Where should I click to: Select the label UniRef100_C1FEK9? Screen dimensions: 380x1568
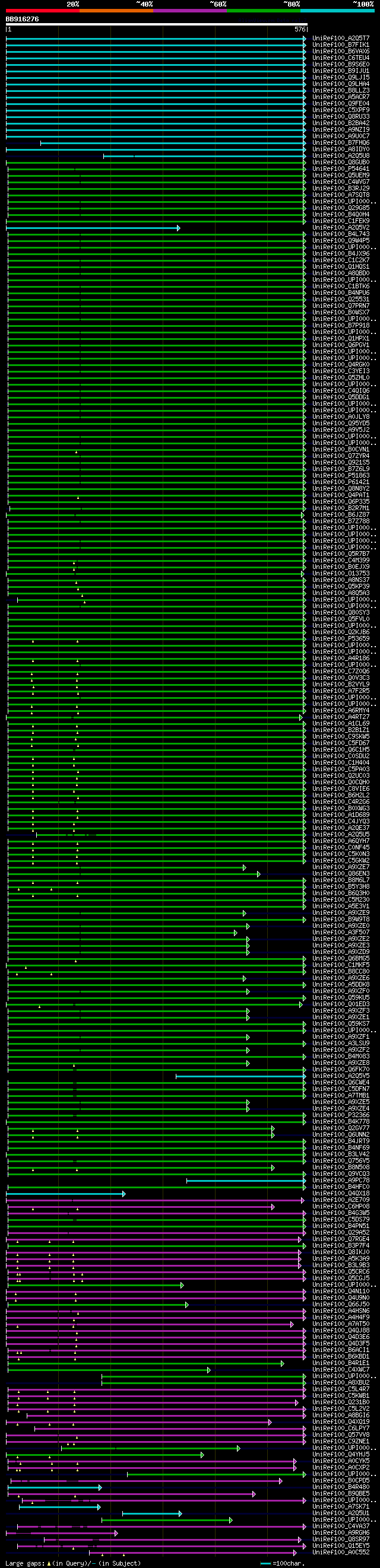(x=341, y=221)
